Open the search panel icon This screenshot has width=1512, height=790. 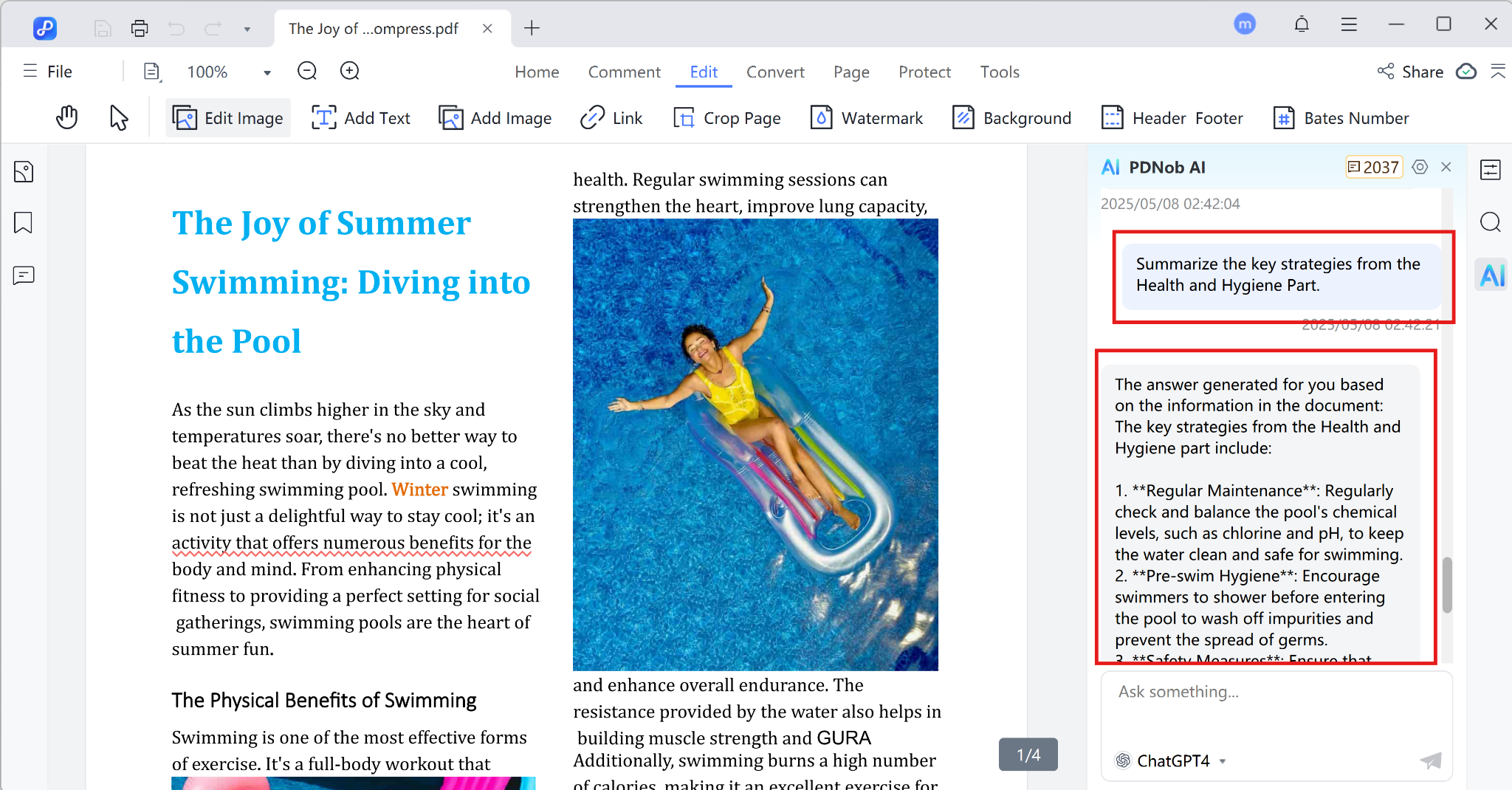point(1491,222)
